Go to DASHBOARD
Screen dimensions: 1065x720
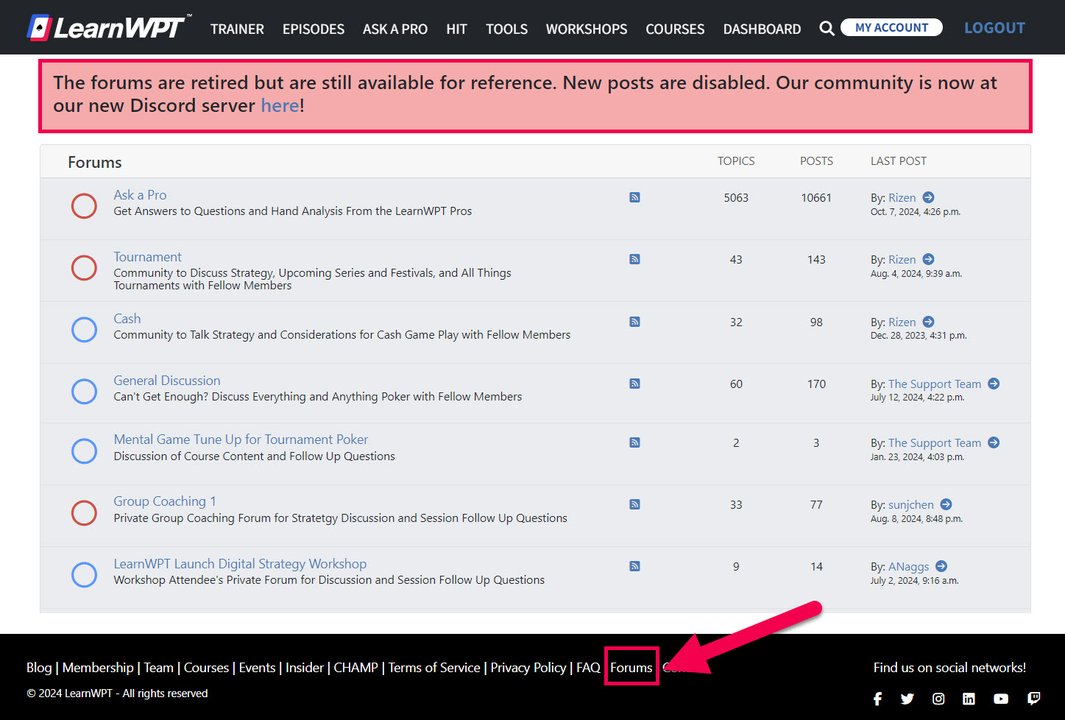click(762, 29)
